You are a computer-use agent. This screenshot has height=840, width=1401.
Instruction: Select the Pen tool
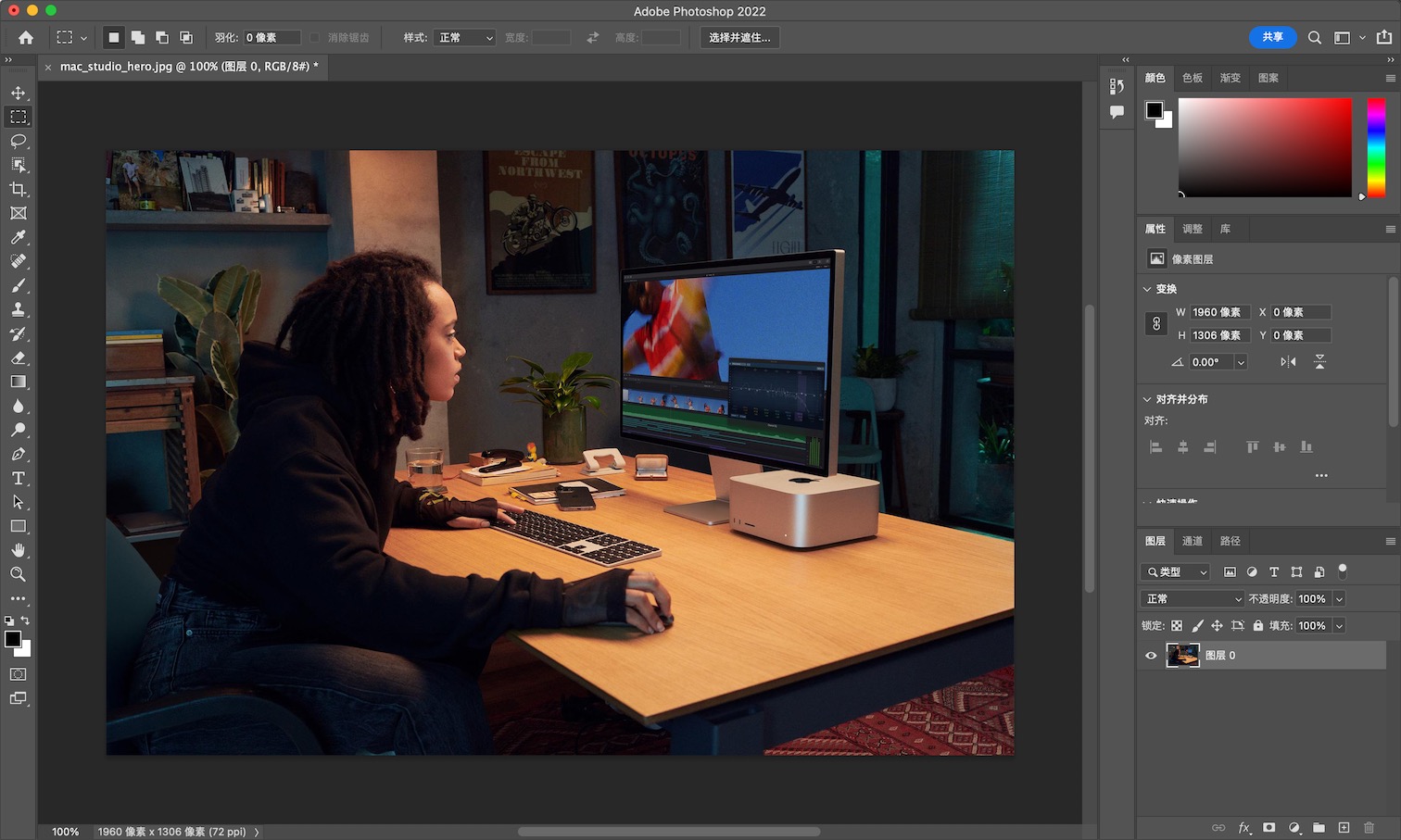18,454
